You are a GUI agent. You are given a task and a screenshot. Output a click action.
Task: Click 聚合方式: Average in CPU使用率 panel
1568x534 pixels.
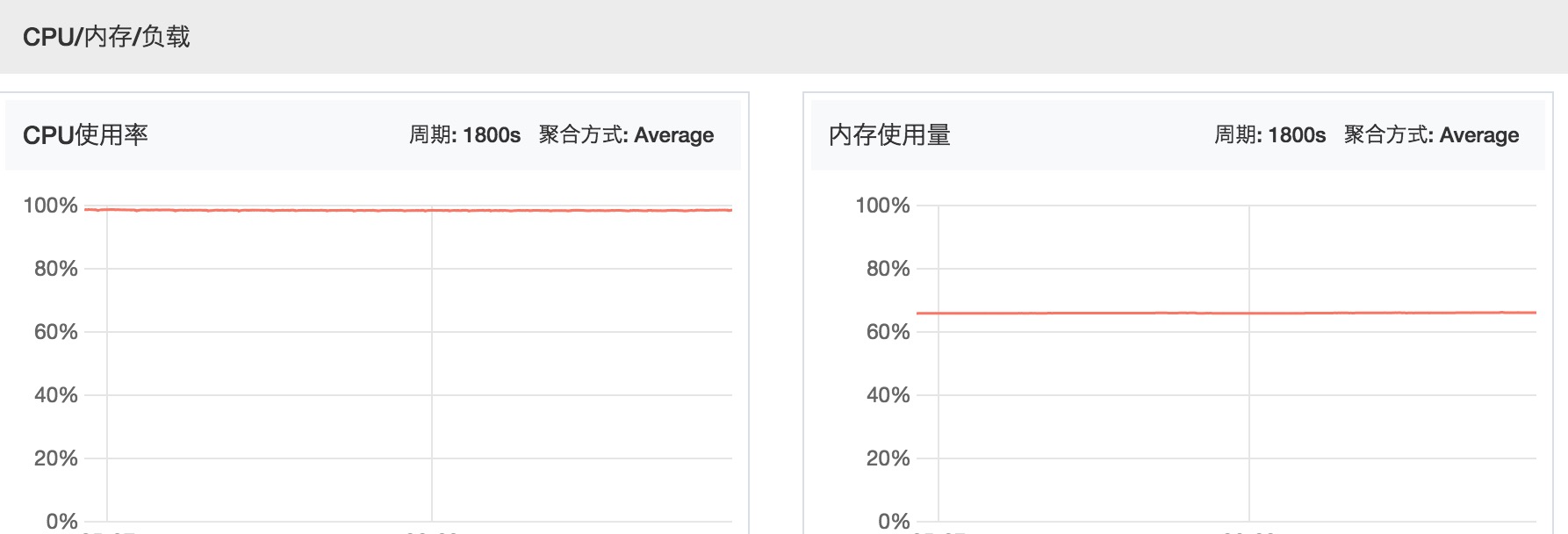click(626, 135)
